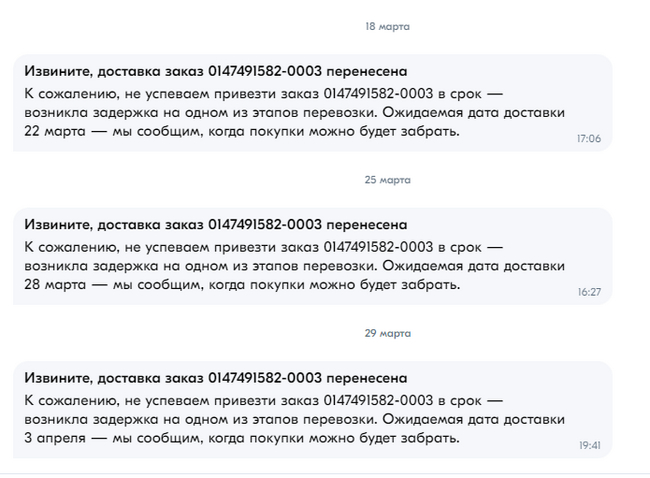Click the order number in the 19:41 message heading

click(264, 378)
